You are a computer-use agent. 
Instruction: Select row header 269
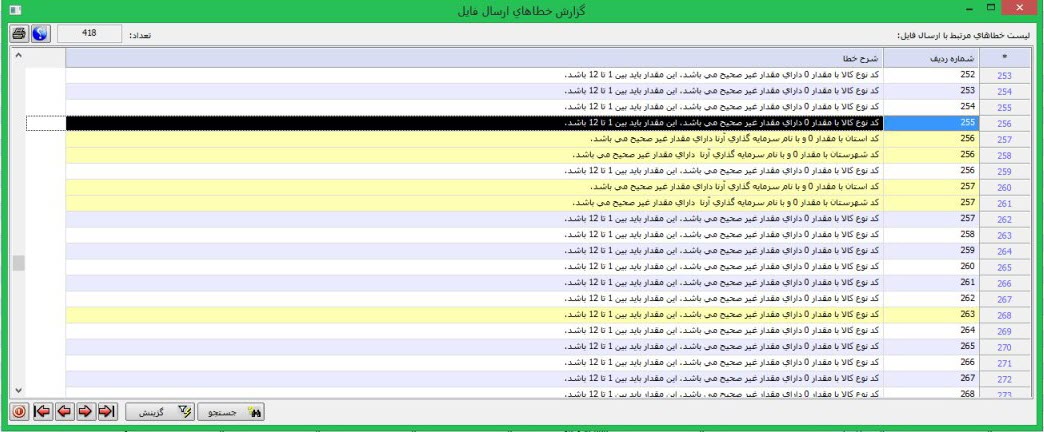click(1003, 331)
